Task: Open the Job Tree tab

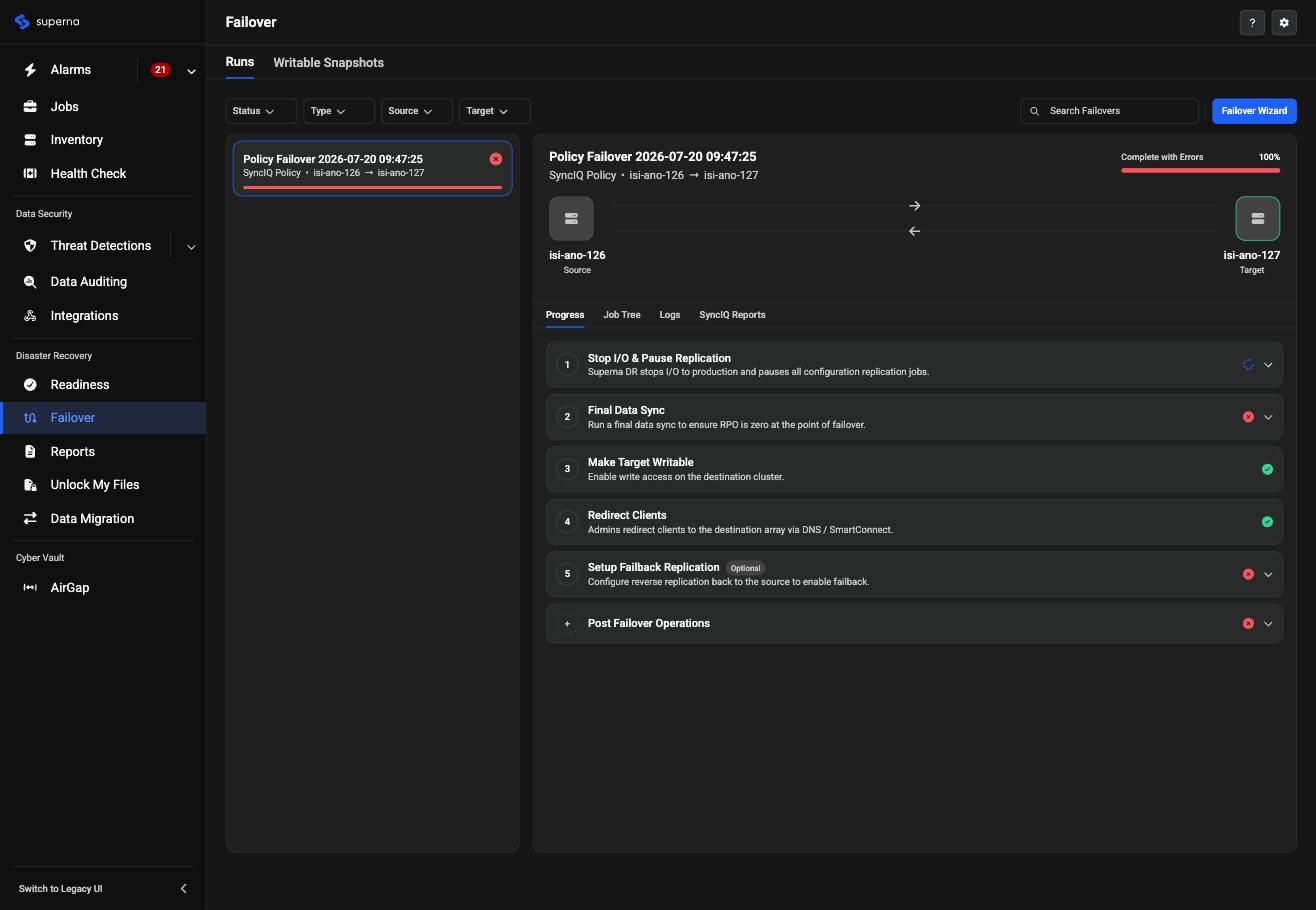Action: click(622, 315)
